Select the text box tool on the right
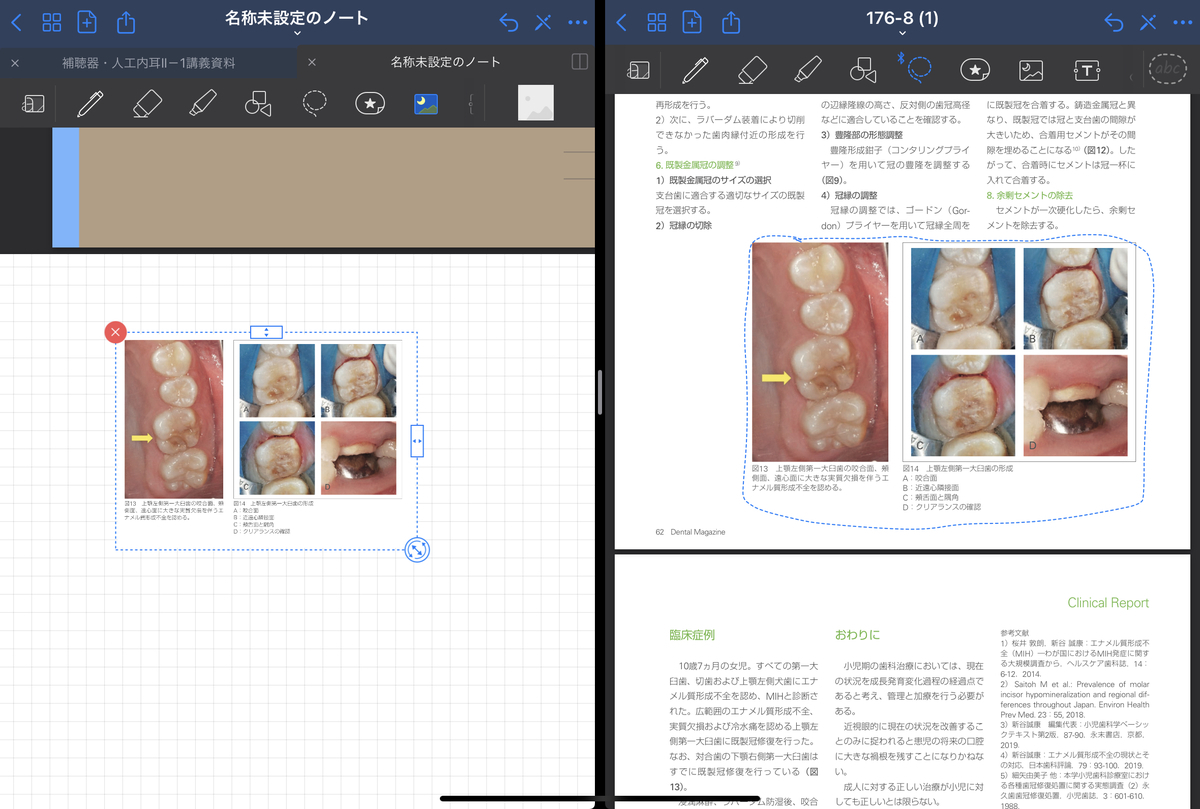 [1087, 70]
